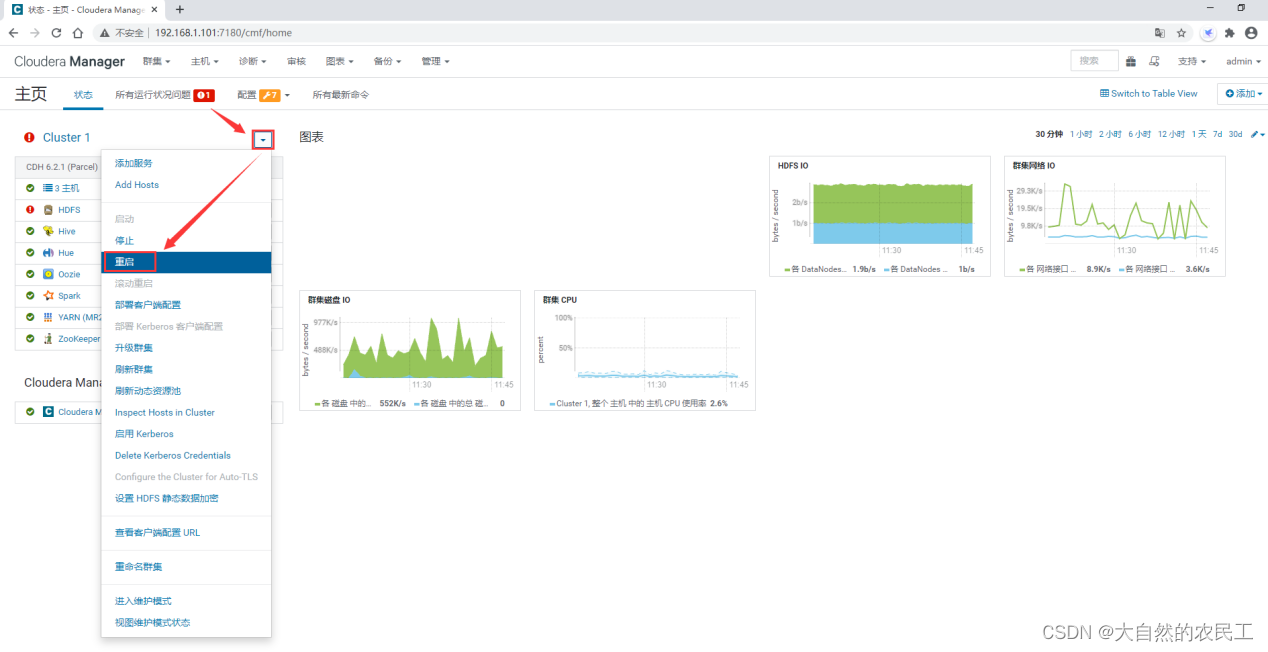The width and height of the screenshot is (1268, 652).
Task: Click the green health check icon beside Hive
Action: 30,231
